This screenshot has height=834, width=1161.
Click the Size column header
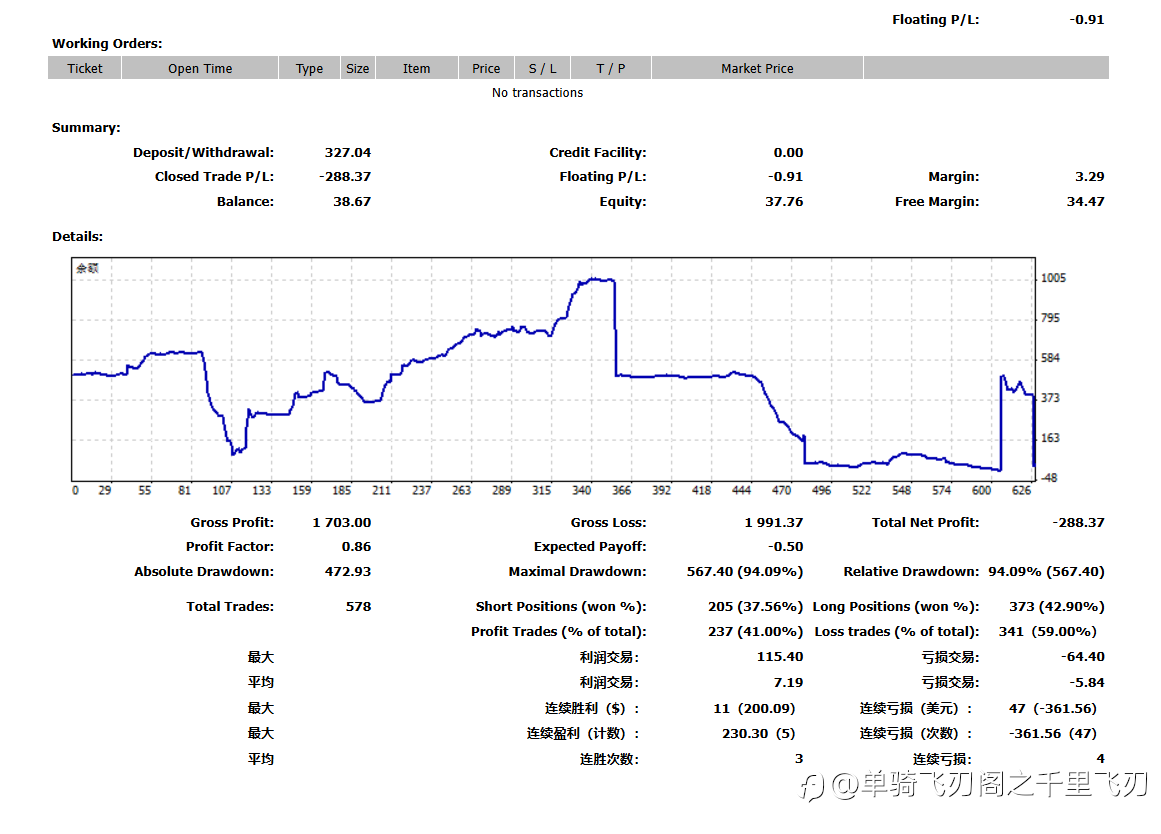pos(358,68)
